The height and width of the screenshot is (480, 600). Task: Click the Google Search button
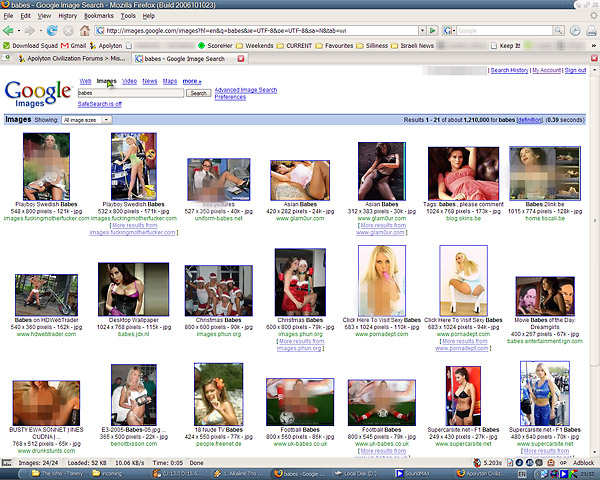199,93
